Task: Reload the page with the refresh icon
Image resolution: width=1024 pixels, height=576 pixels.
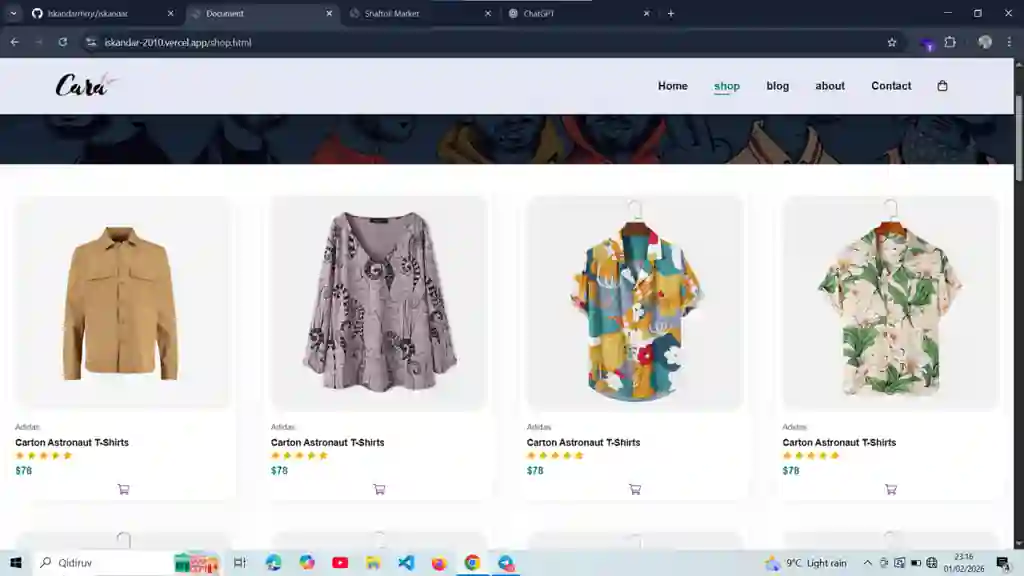Action: click(63, 42)
